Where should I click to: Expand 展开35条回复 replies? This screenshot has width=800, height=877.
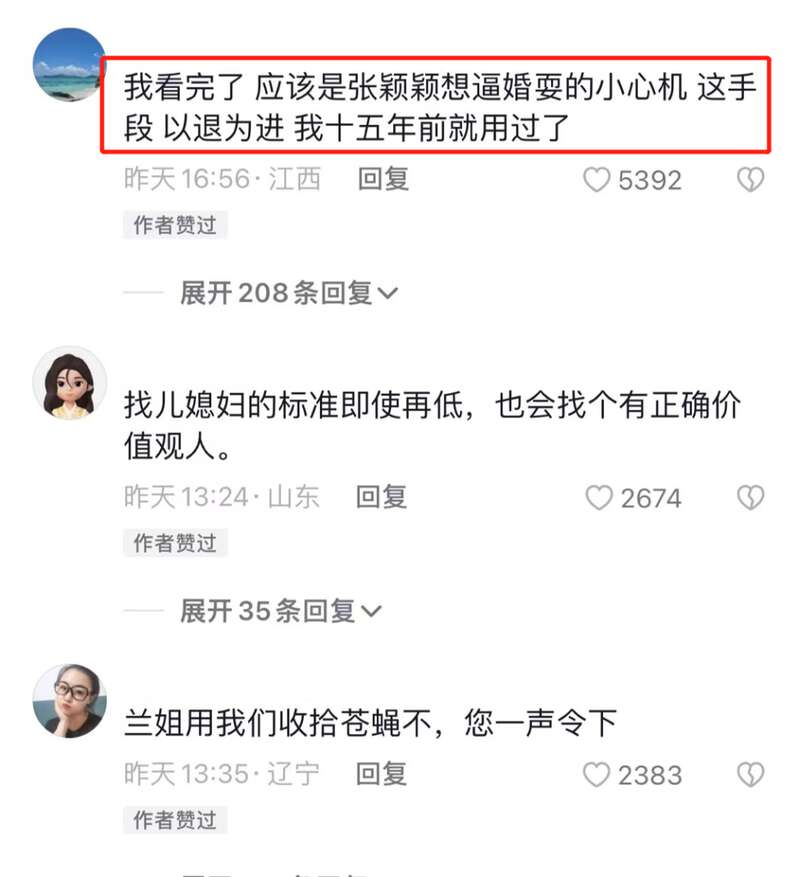[x=280, y=610]
